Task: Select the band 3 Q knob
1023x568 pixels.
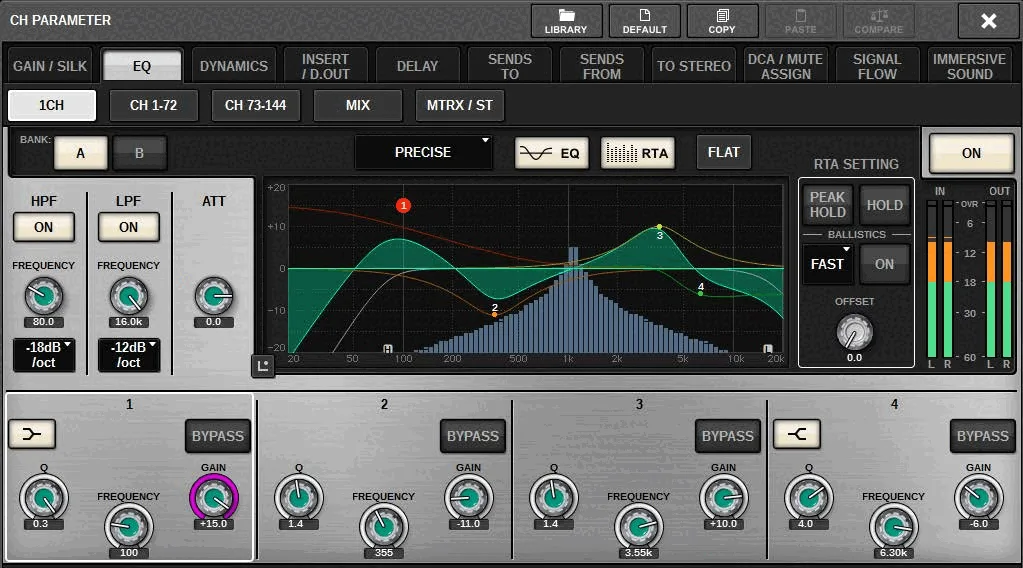Action: 554,499
